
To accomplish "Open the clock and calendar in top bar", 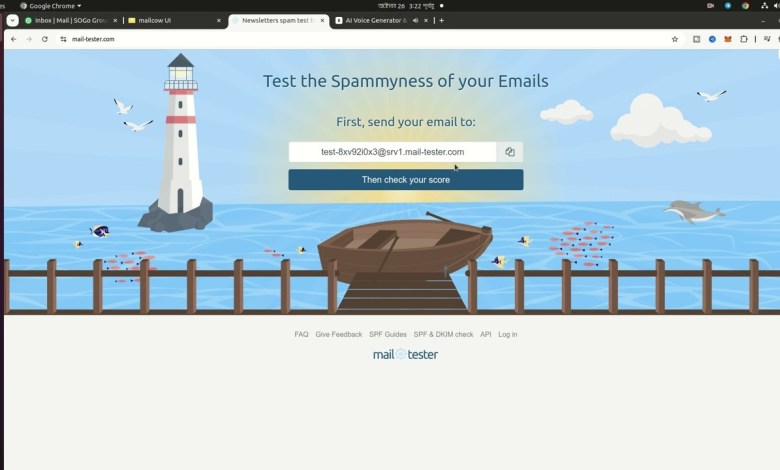I will (406, 6).
